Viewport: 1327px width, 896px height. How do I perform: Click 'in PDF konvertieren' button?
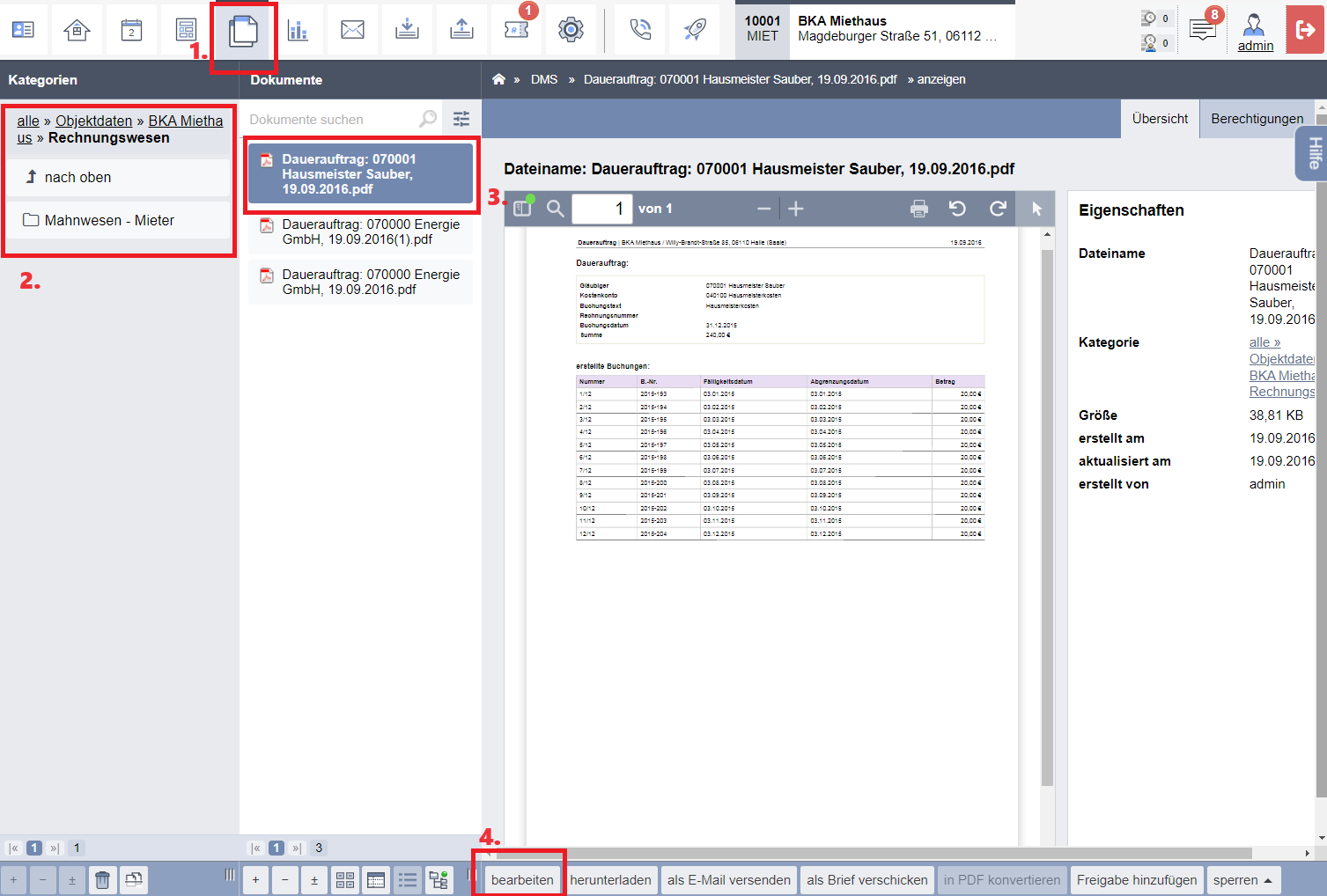(x=1002, y=880)
